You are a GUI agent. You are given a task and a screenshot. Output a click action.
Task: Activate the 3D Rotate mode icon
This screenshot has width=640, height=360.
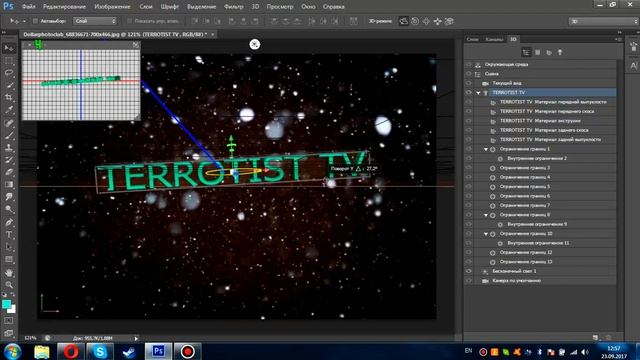click(x=403, y=21)
